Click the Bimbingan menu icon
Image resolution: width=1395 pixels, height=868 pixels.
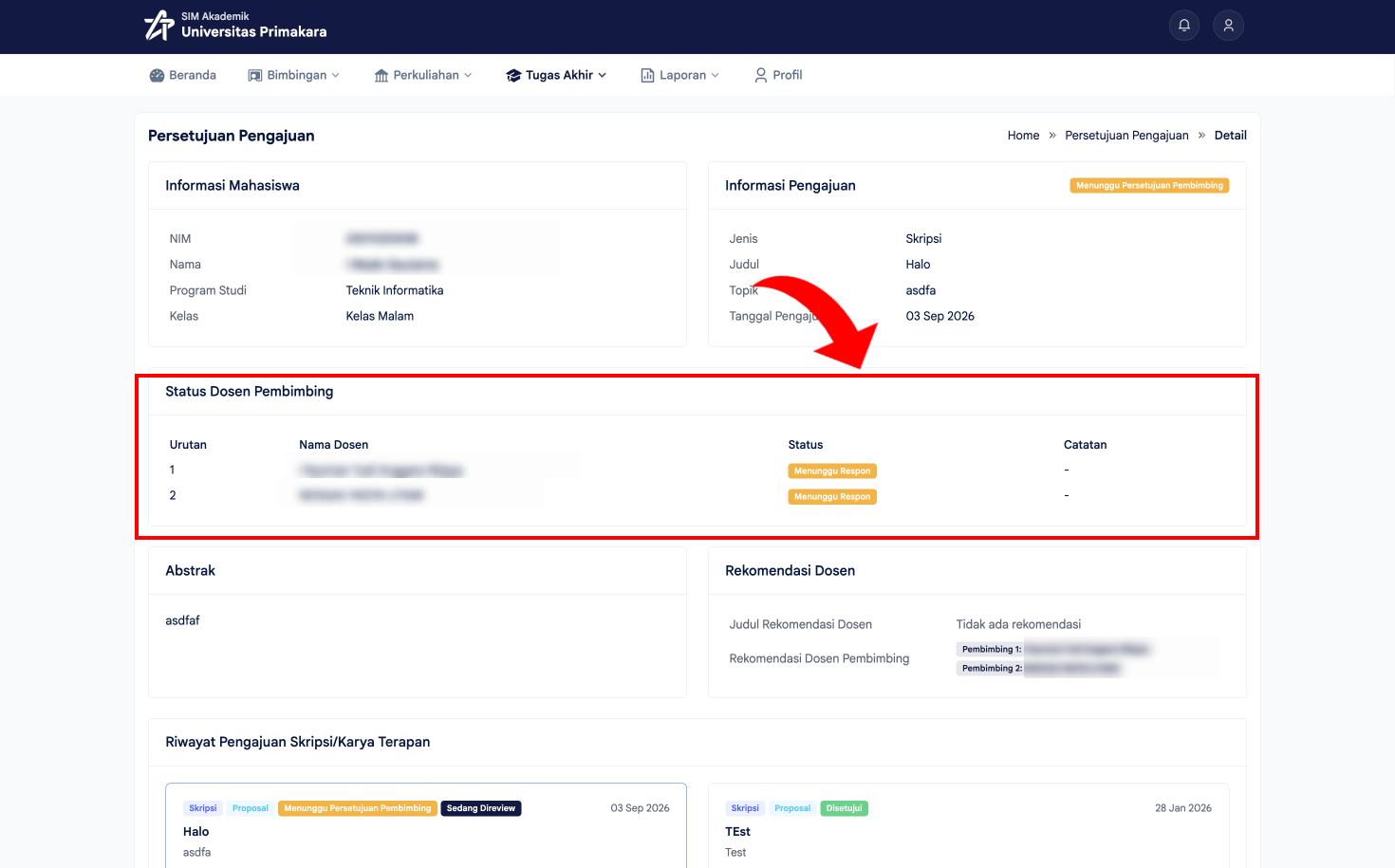click(255, 75)
